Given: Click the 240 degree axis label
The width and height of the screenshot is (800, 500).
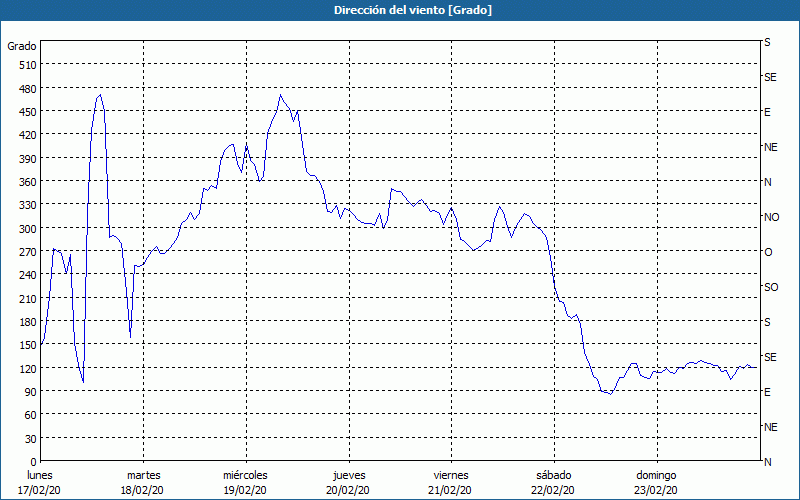Looking at the screenshot, I should (28, 276).
